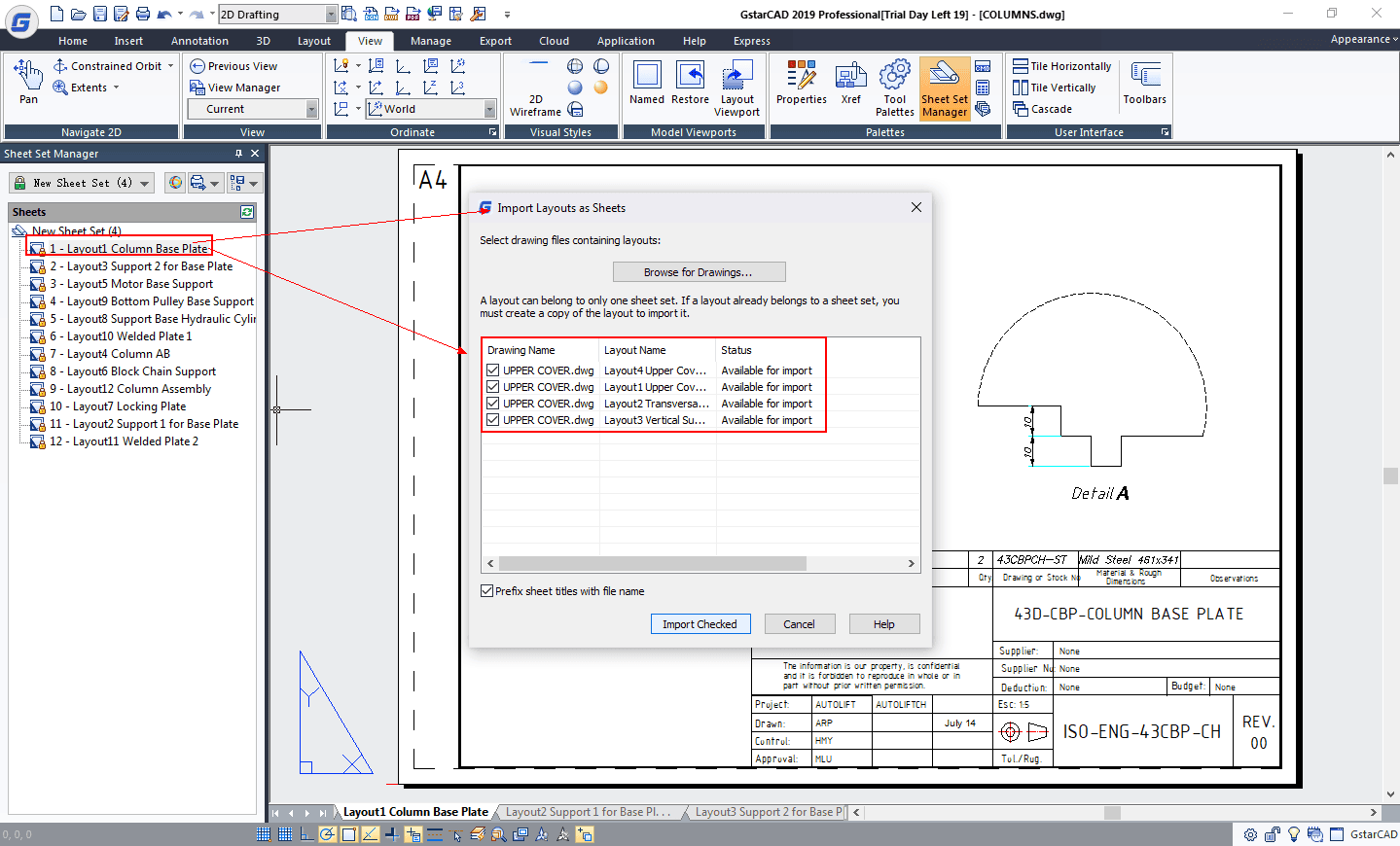Click horizontal scrollbar thumb in layouts list
The height and width of the screenshot is (846, 1400).
[652, 564]
